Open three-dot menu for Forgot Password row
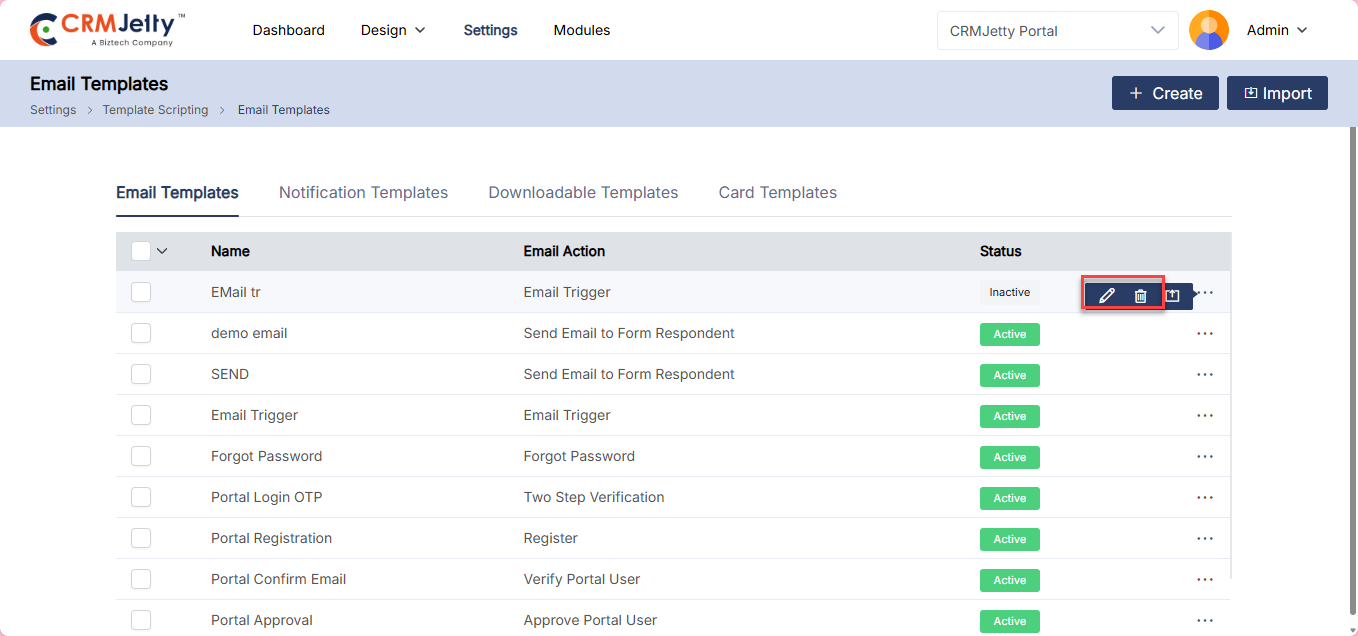This screenshot has width=1358, height=636. click(1204, 457)
